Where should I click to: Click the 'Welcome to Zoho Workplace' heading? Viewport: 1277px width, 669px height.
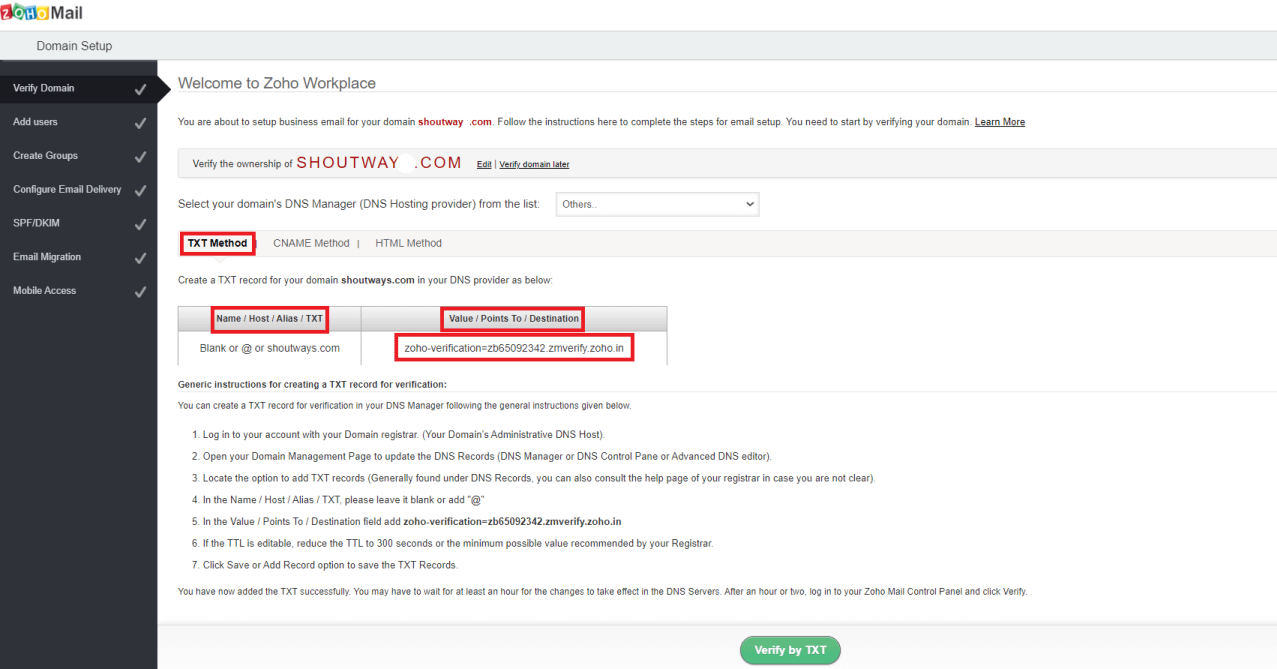point(277,83)
